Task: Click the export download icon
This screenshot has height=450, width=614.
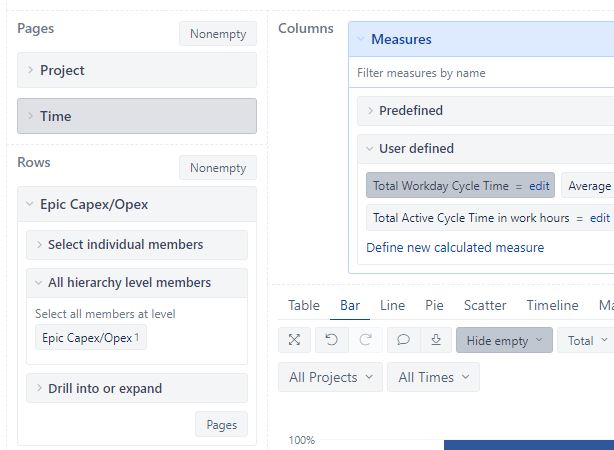Action: click(436, 340)
